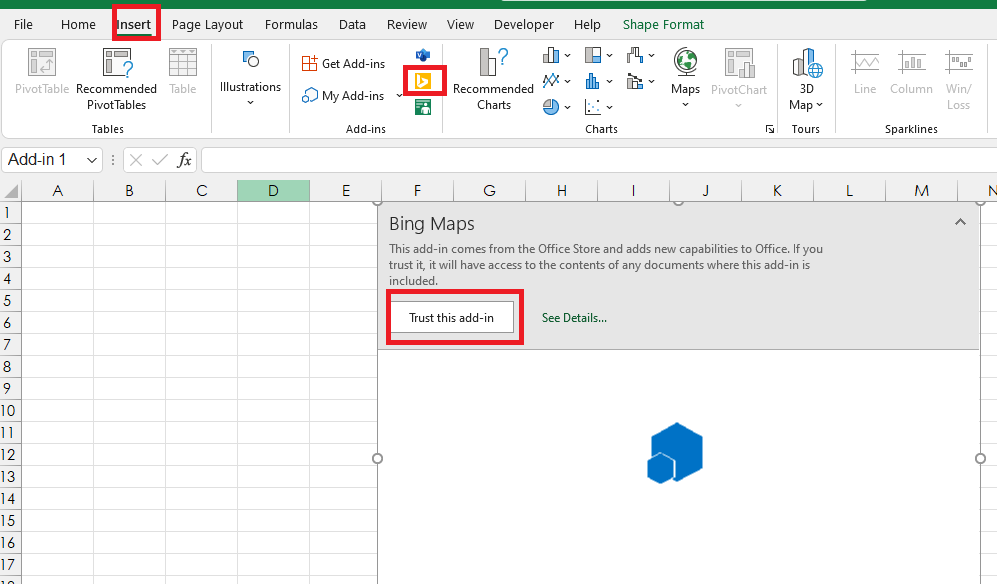Expand Waterfall chart dropdown arrow
Image resolution: width=997 pixels, height=584 pixels.
click(x=651, y=55)
